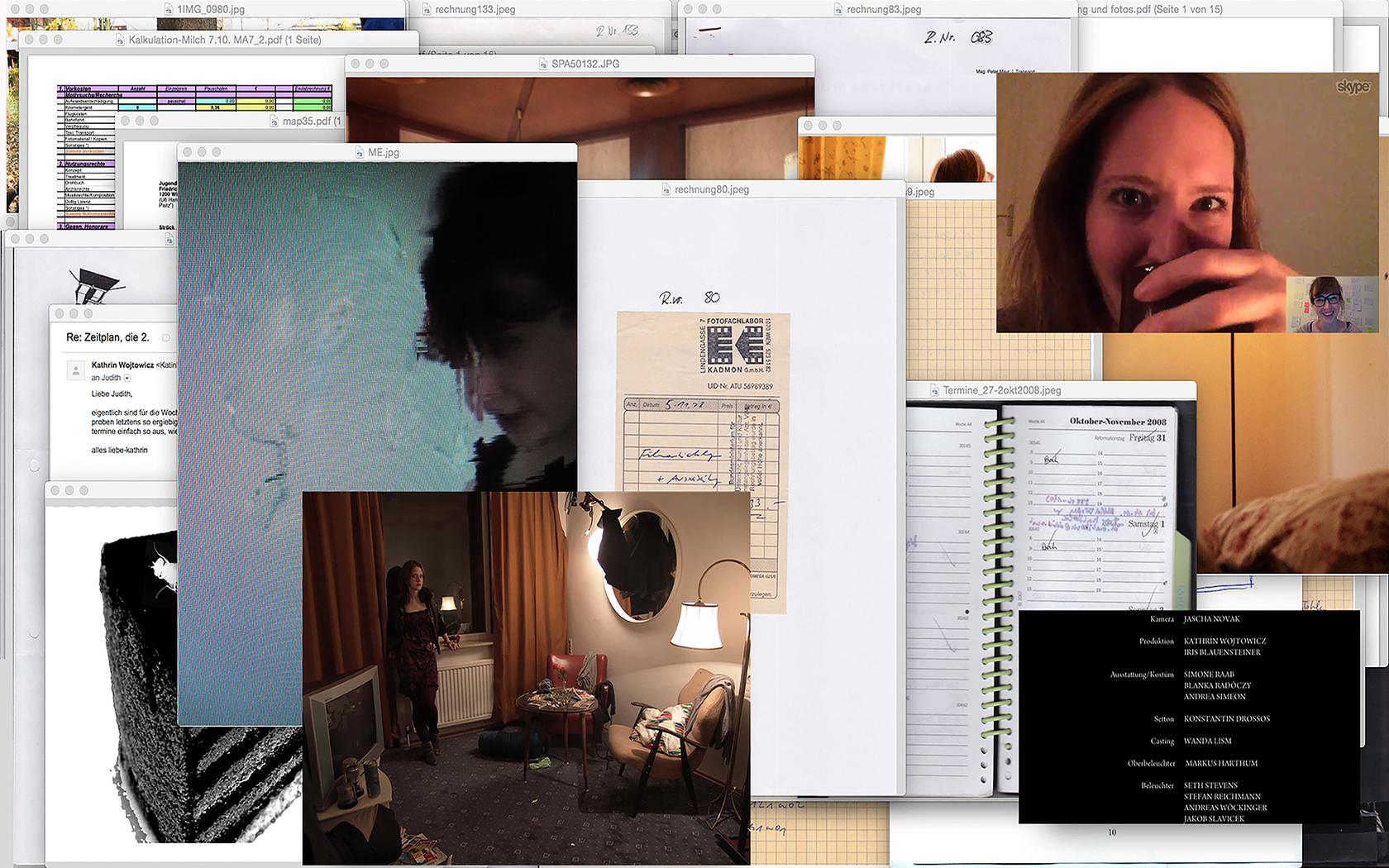
Task: Click the SPA50132.JPG window title
Action: pos(585,64)
